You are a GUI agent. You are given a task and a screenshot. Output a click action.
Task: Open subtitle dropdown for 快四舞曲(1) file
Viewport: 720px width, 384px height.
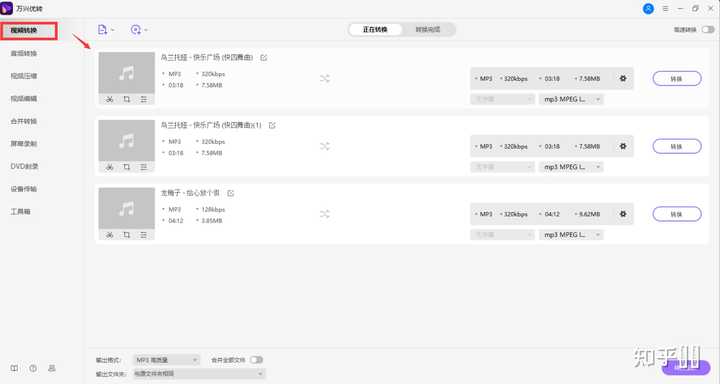click(502, 167)
